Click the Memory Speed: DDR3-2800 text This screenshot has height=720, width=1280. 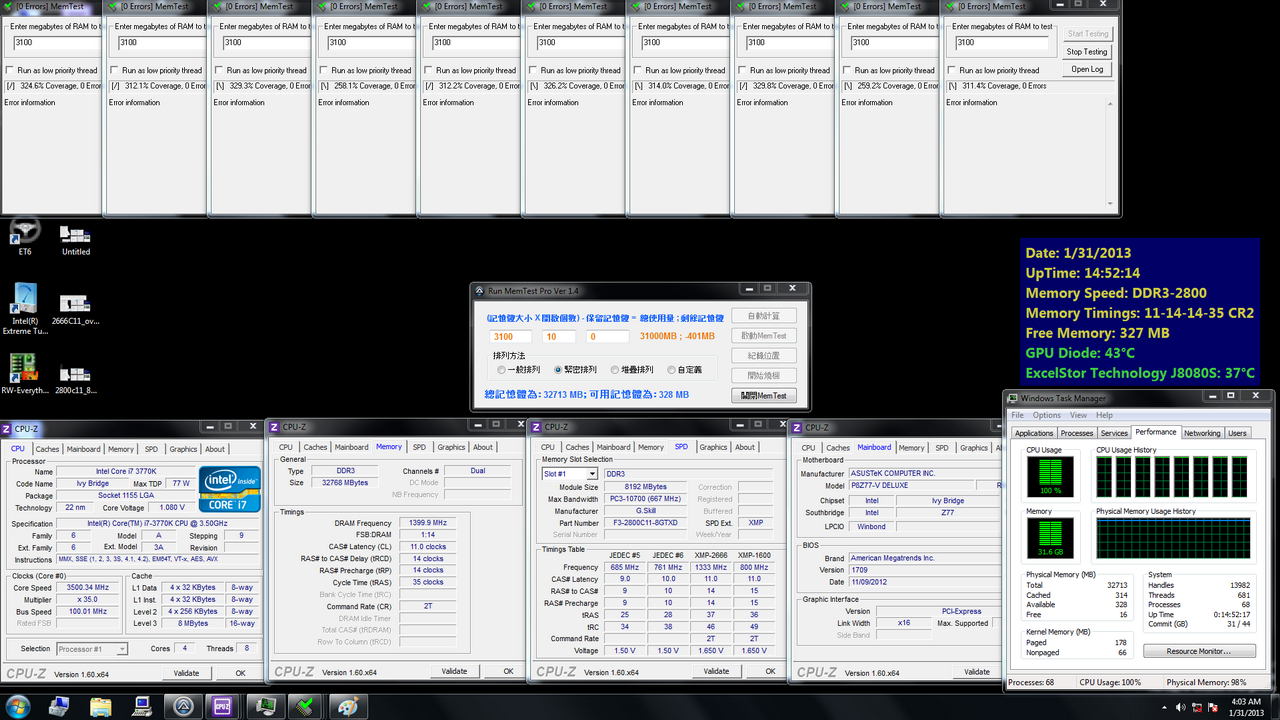1116,293
